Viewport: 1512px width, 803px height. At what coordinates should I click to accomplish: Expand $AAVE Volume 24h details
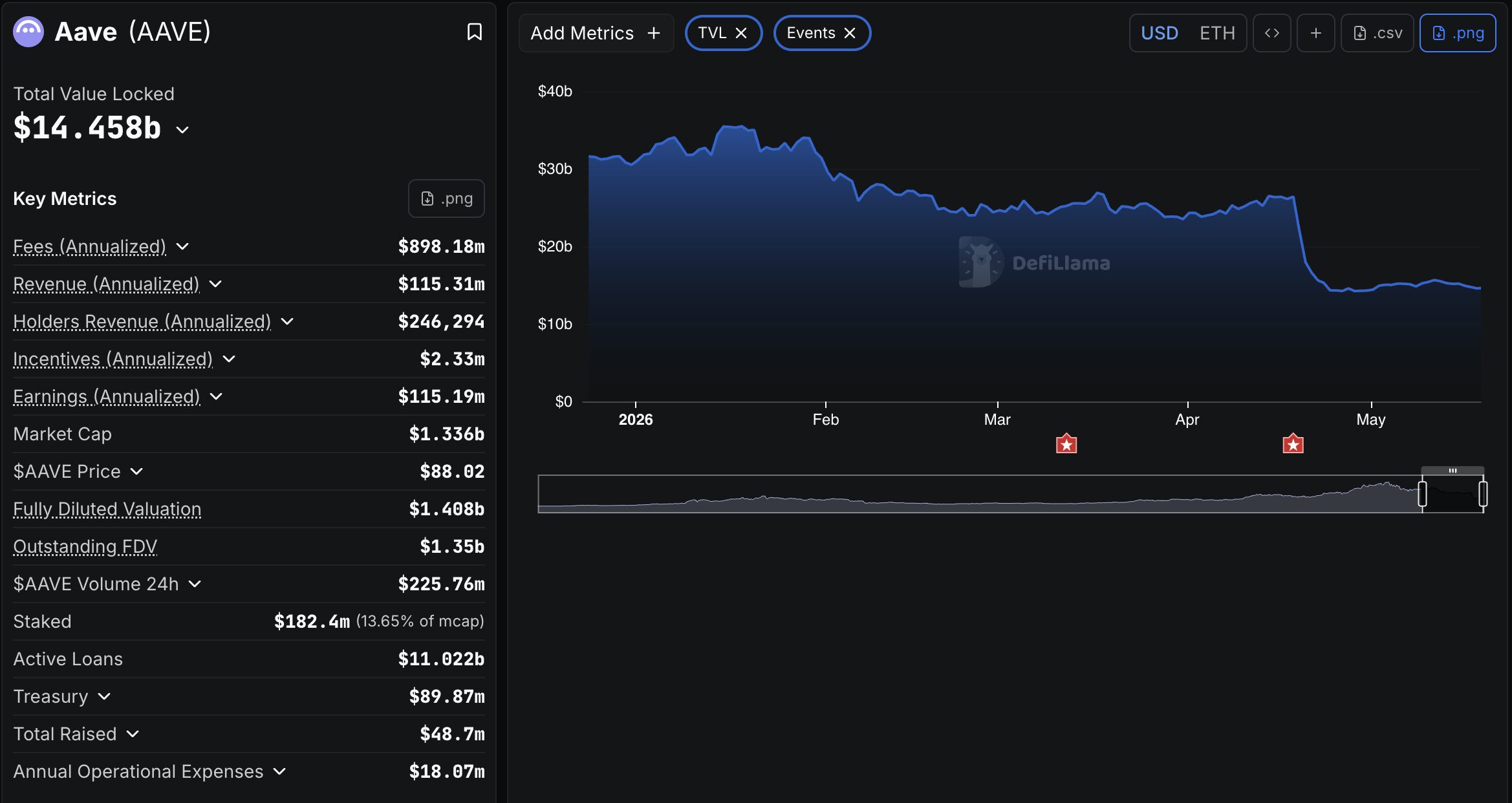click(x=195, y=584)
